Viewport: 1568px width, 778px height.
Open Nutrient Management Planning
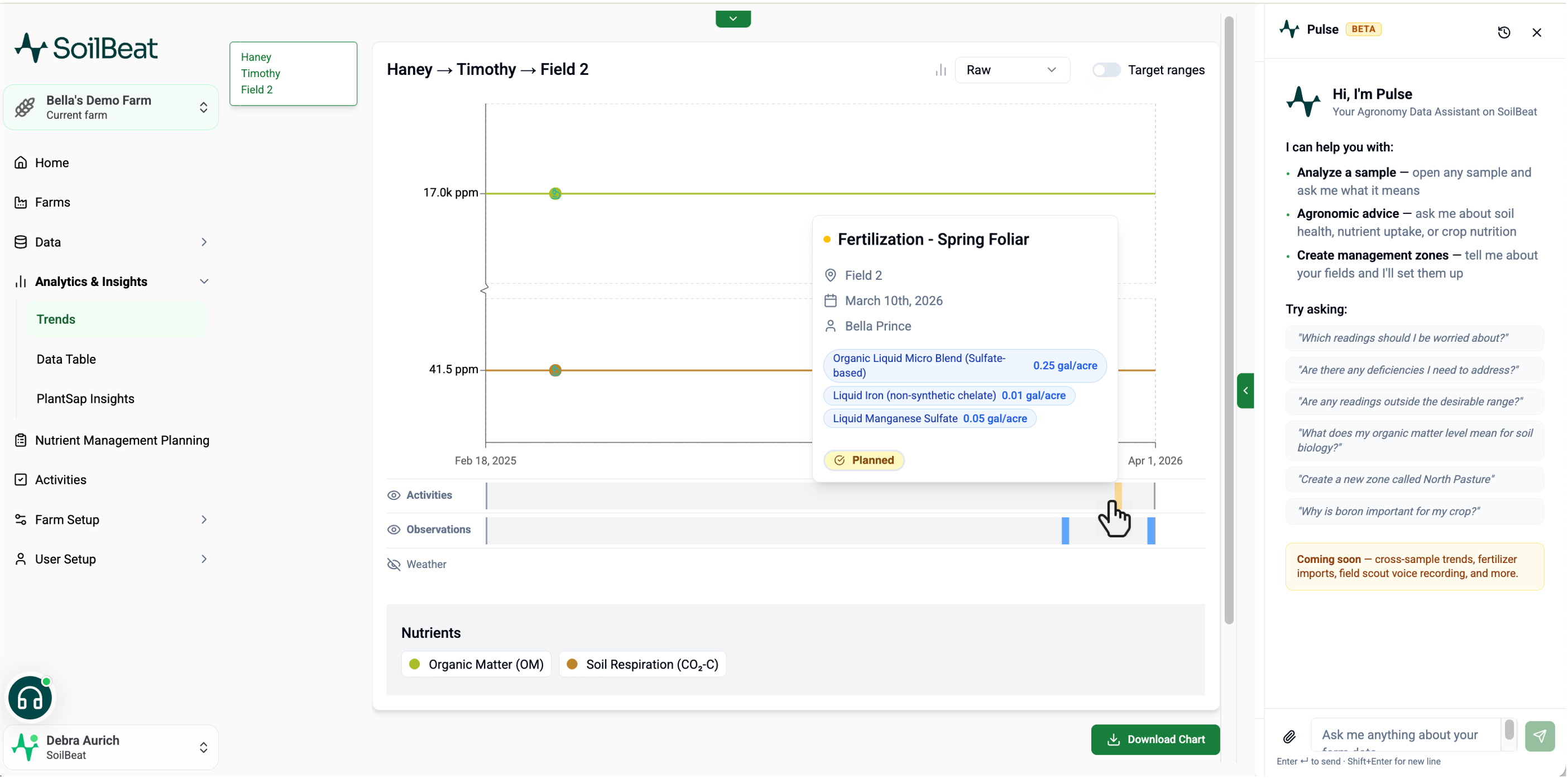(122, 440)
